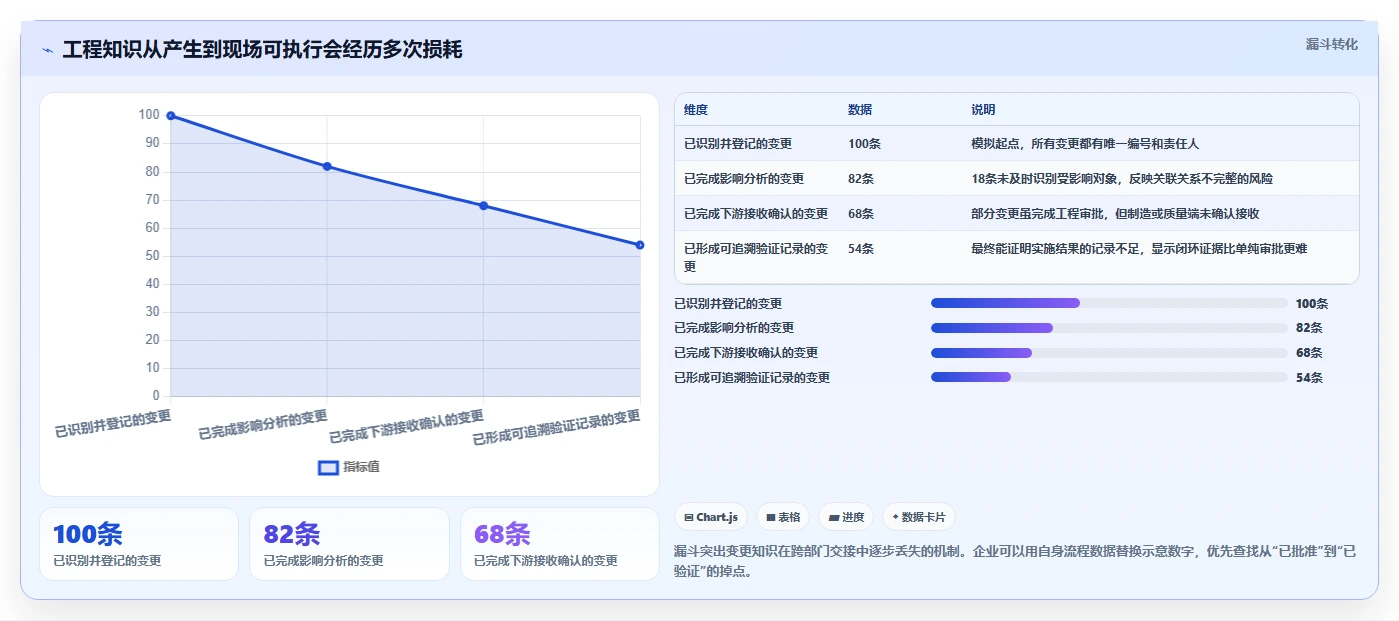Image resolution: width=1399 pixels, height=621 pixels.
Task: Click the 漏斗转化 label in header
Action: pyautogui.click(x=1331, y=44)
